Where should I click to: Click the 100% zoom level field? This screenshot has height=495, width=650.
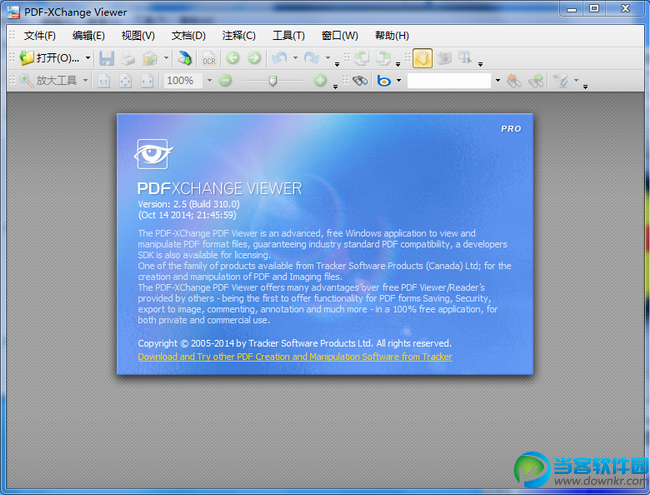click(x=183, y=80)
